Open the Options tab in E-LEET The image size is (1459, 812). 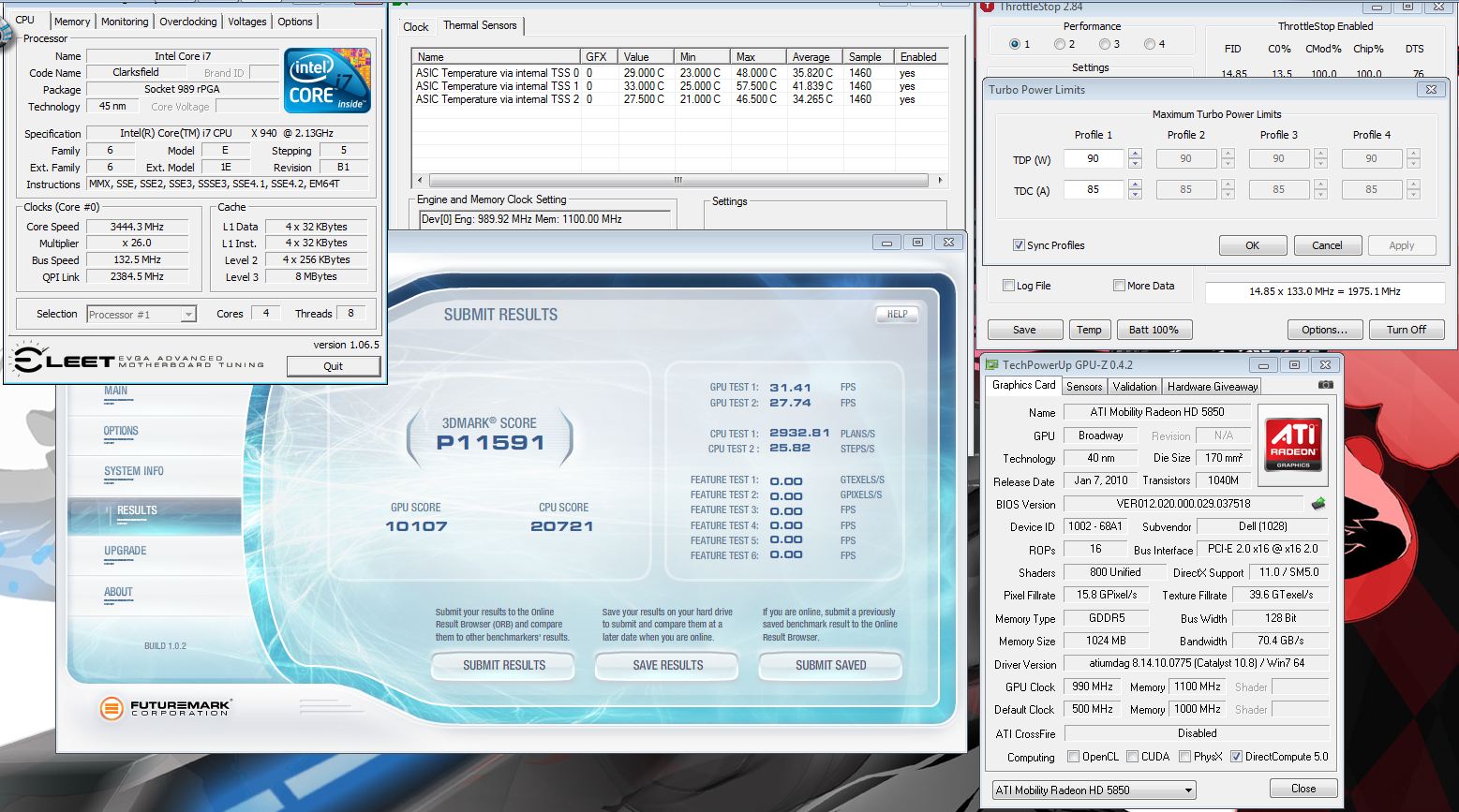point(295,22)
